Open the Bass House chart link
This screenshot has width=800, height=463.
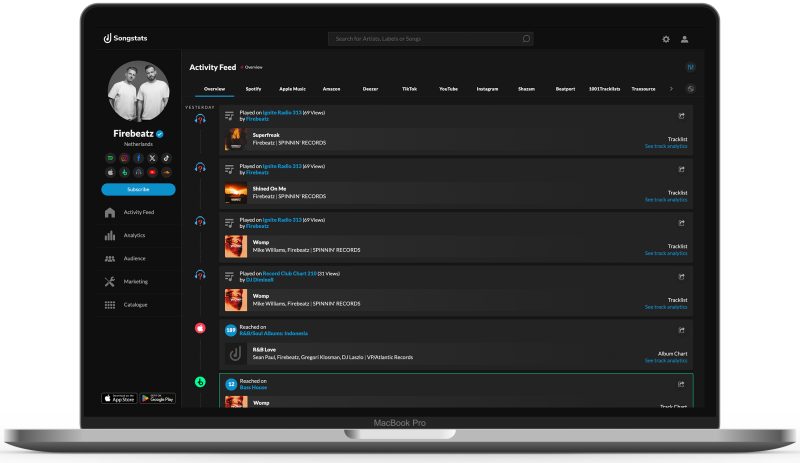click(x=253, y=387)
